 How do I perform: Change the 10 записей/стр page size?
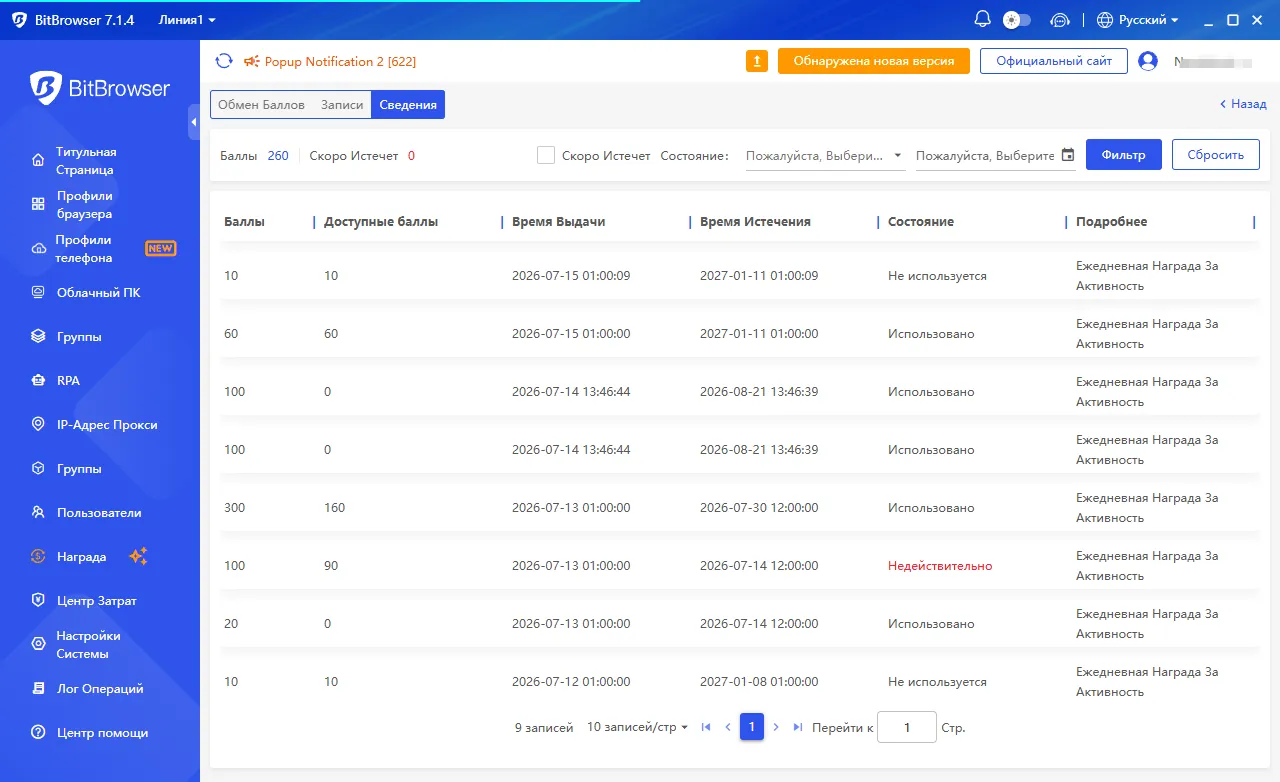click(x=637, y=727)
